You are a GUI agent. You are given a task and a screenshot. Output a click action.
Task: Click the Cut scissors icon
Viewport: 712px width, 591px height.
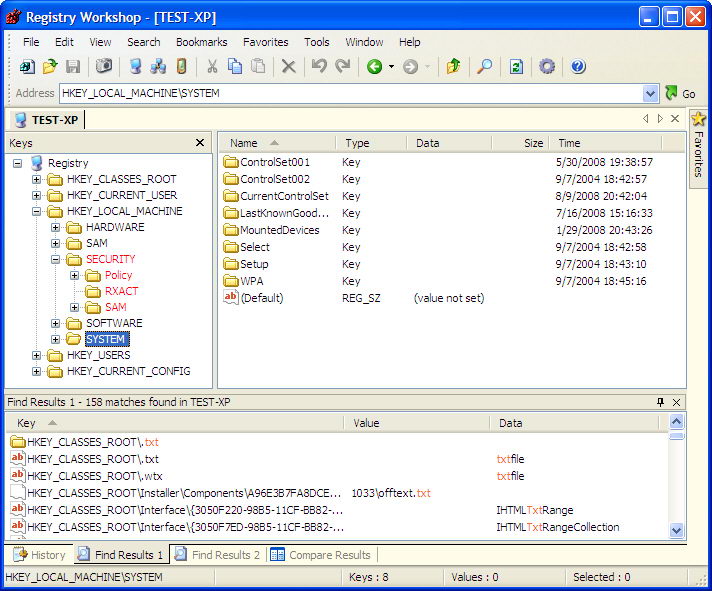pos(211,67)
